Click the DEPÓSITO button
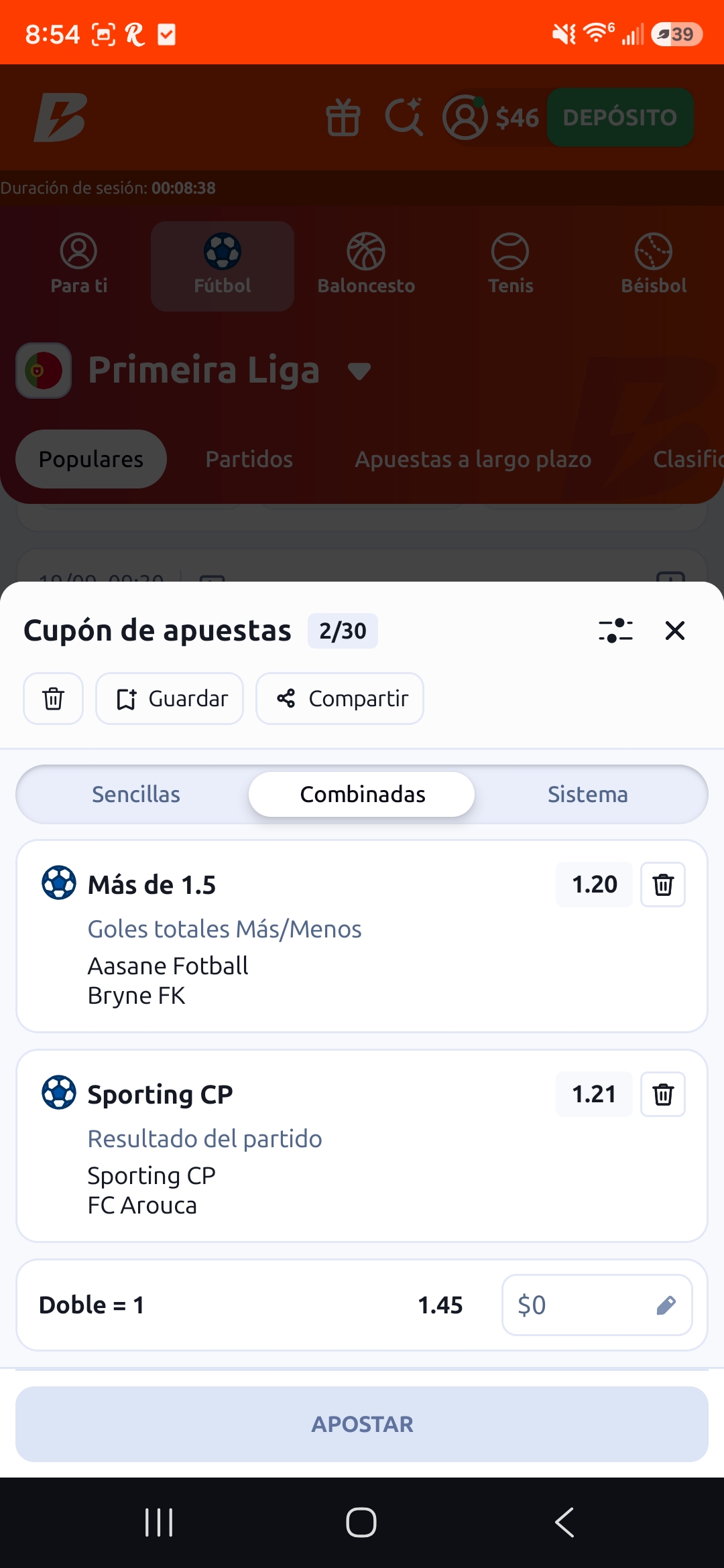Image resolution: width=724 pixels, height=1568 pixels. (620, 117)
